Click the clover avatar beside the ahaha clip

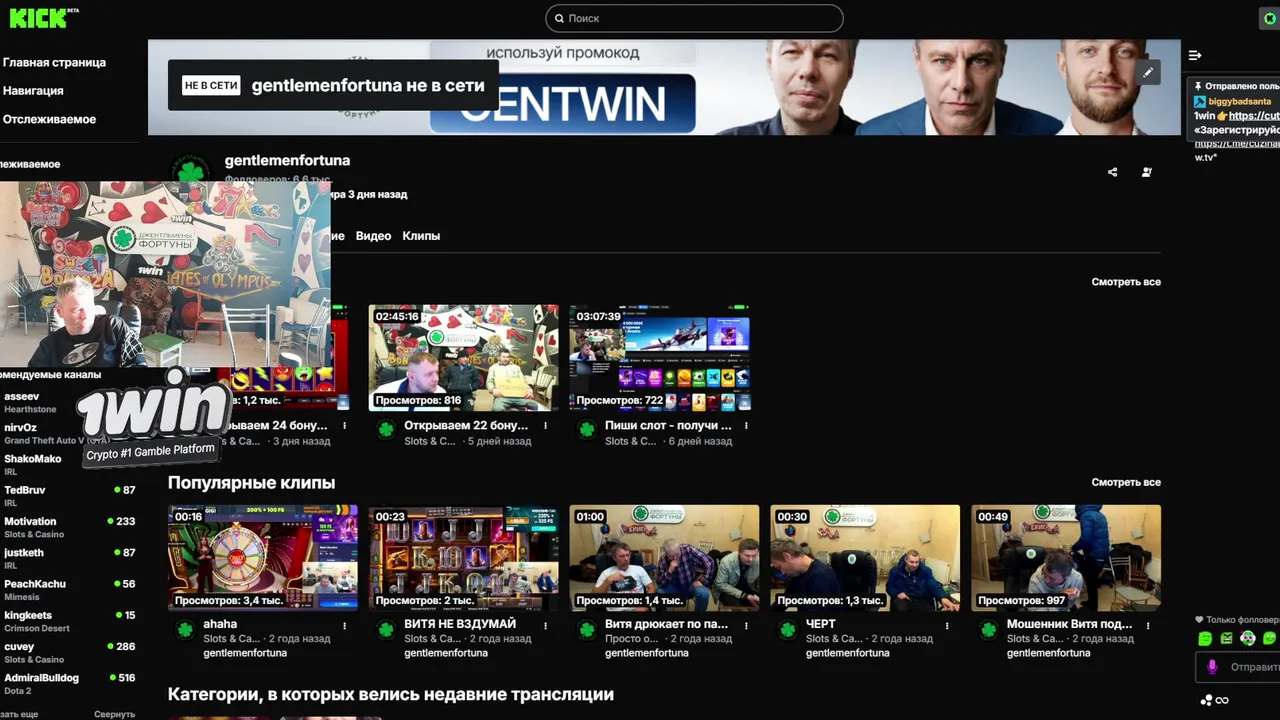[x=184, y=629]
